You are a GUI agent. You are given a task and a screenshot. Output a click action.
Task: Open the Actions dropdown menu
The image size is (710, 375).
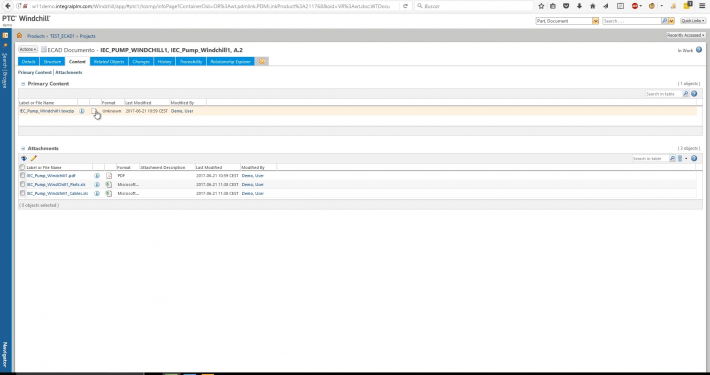[x=28, y=49]
